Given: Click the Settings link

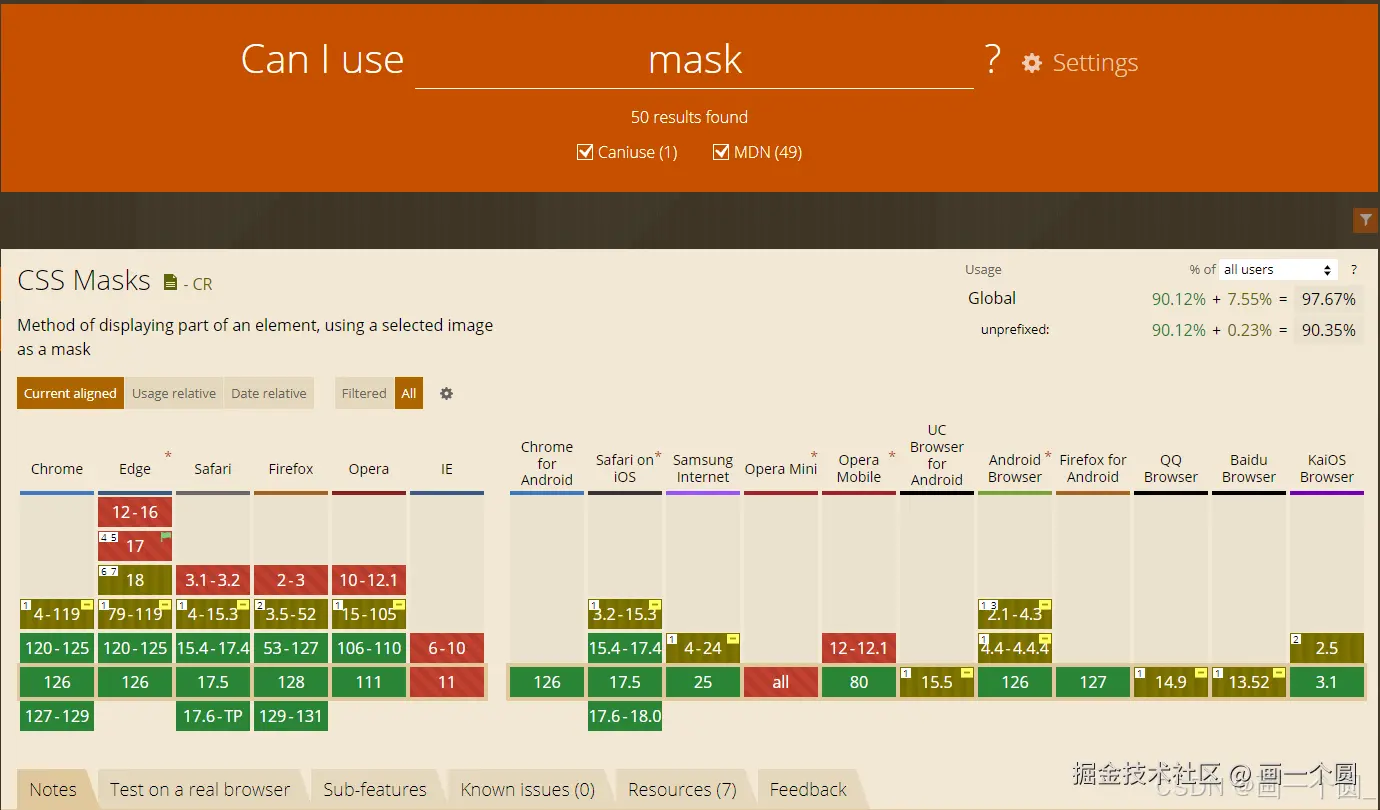Looking at the screenshot, I should tap(1095, 63).
